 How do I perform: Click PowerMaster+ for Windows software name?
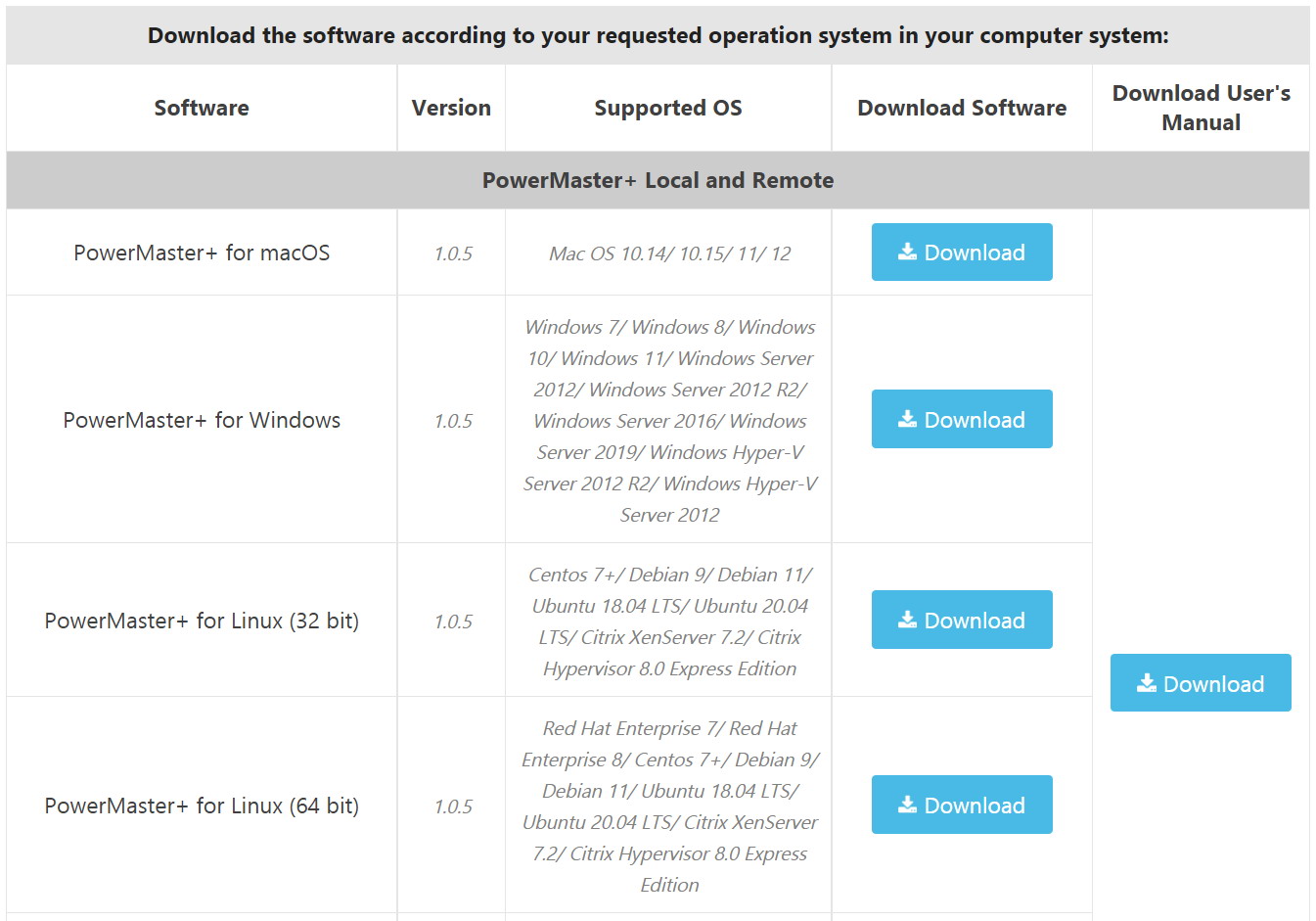pos(202,420)
